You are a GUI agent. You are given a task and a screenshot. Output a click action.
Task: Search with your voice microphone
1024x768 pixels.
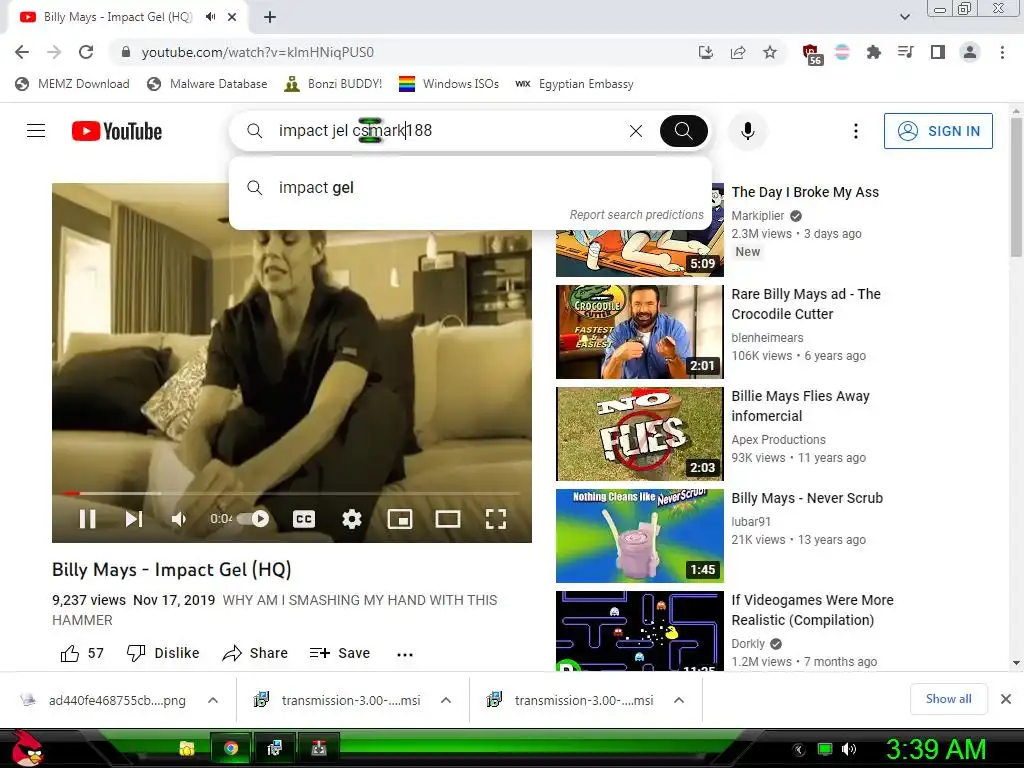(748, 131)
